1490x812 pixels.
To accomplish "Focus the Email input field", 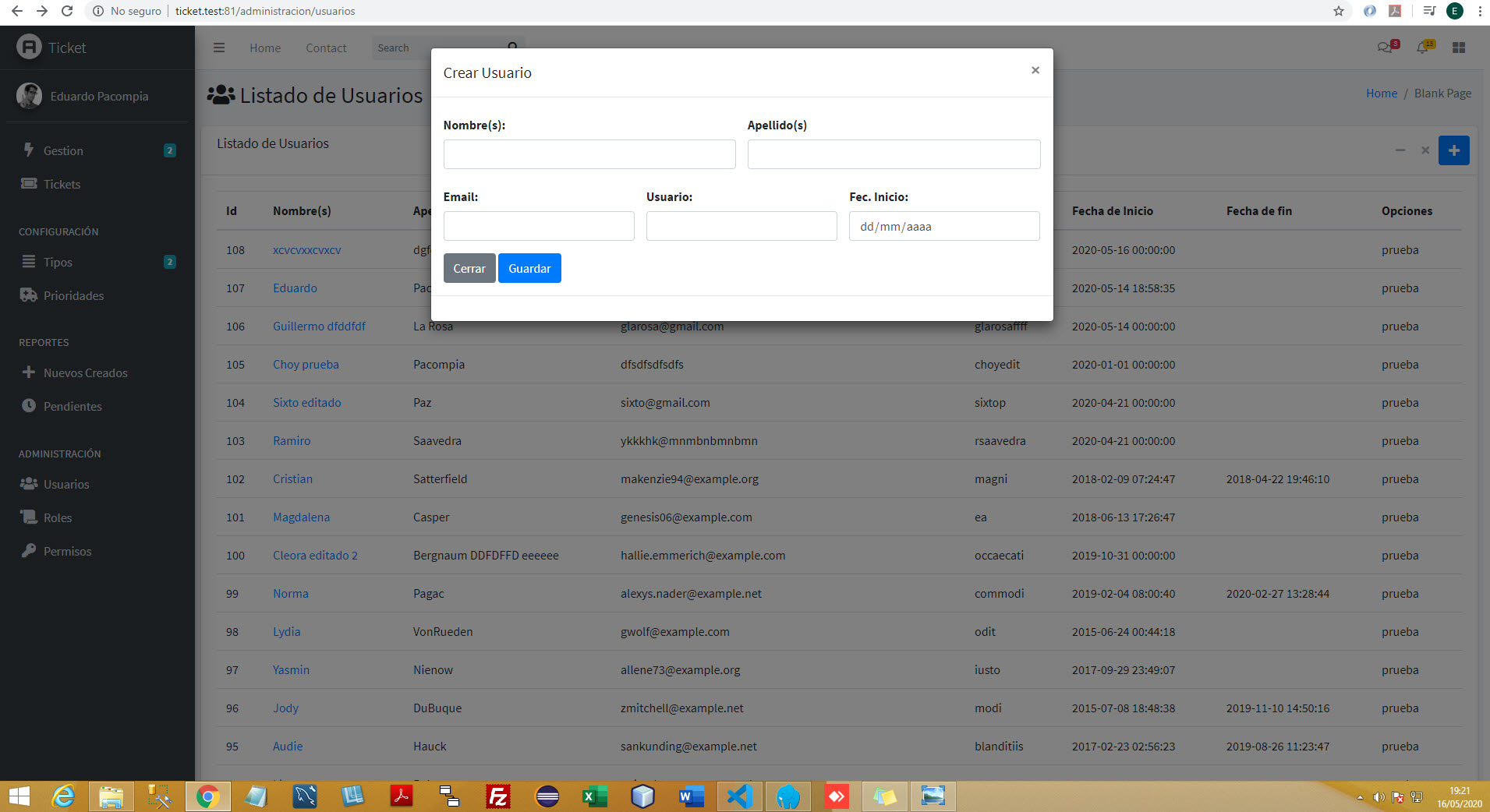I will 539,226.
